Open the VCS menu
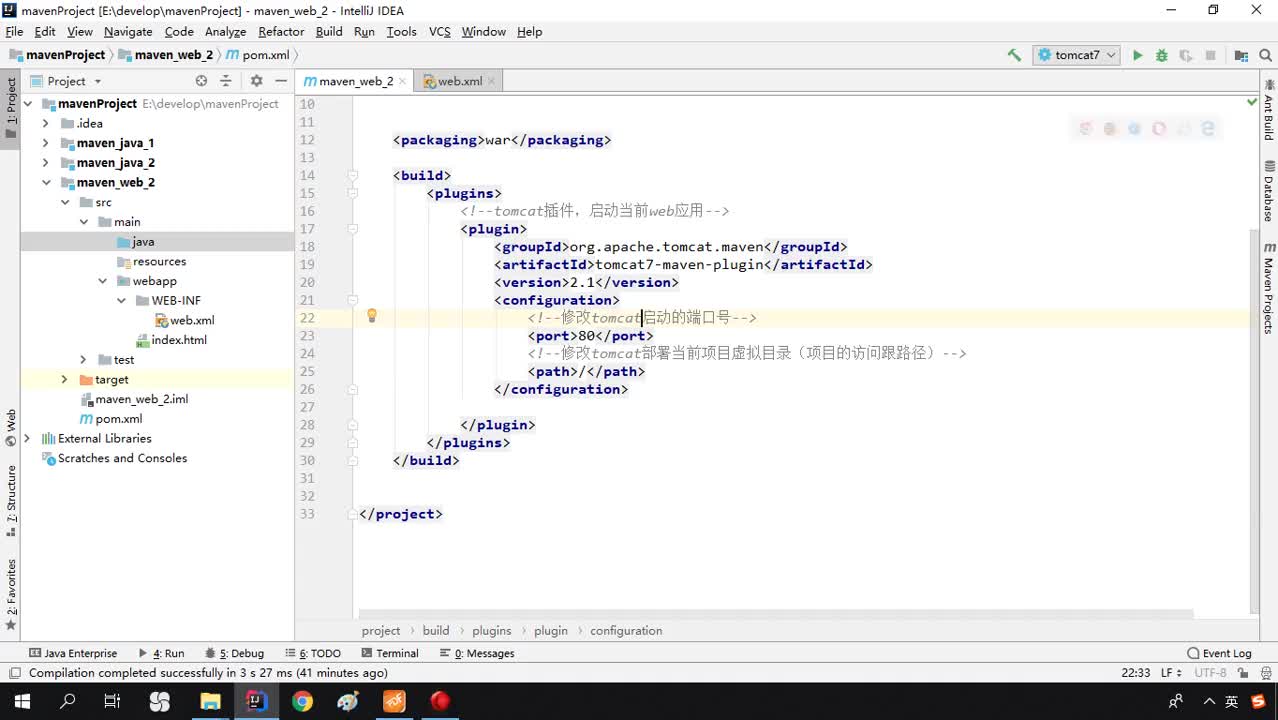 pos(440,31)
